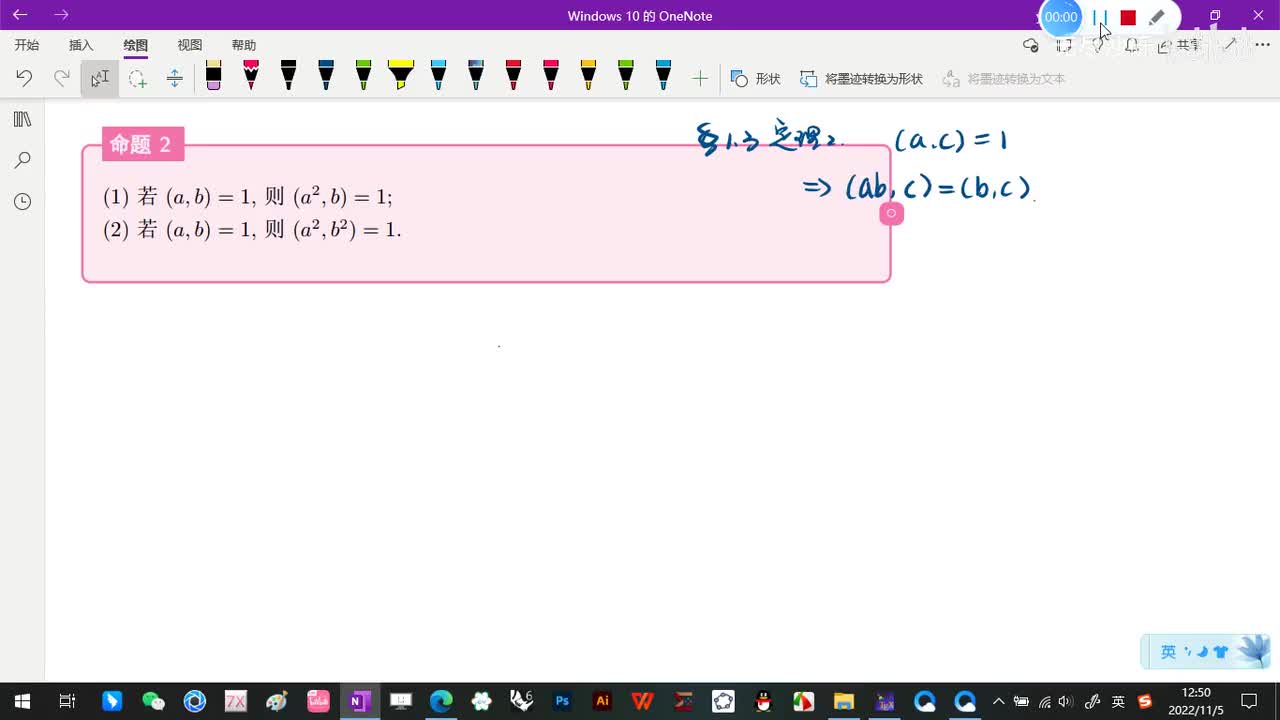Image resolution: width=1280 pixels, height=720 pixels.
Task: Open the 视图 tab
Action: click(x=189, y=45)
